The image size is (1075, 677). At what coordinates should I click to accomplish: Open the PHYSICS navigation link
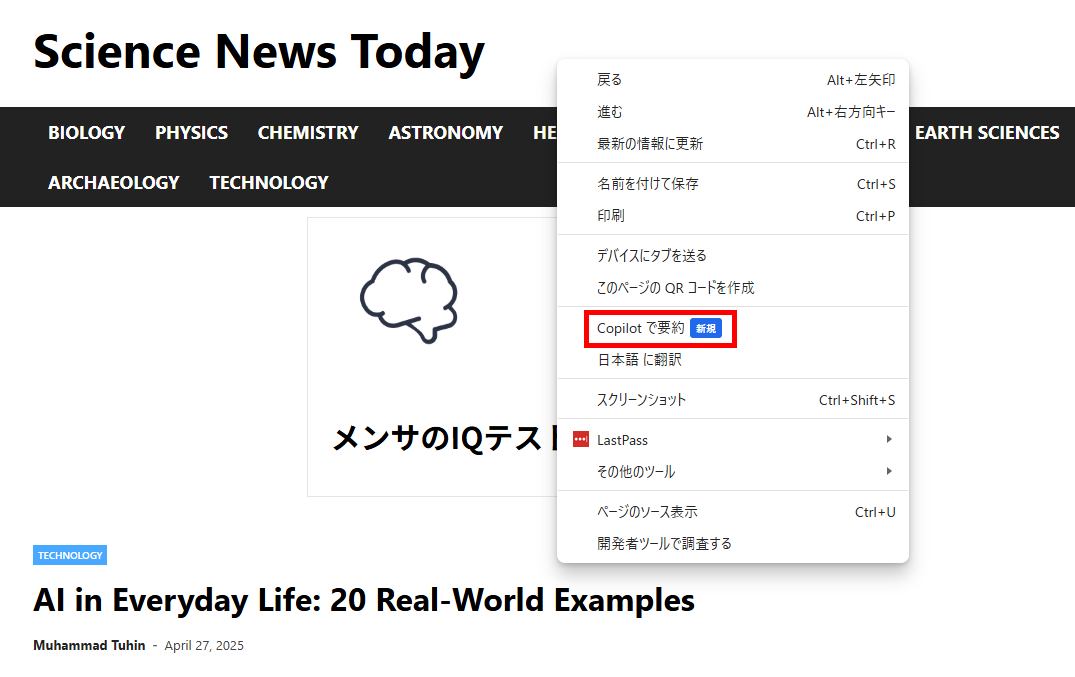tap(191, 132)
